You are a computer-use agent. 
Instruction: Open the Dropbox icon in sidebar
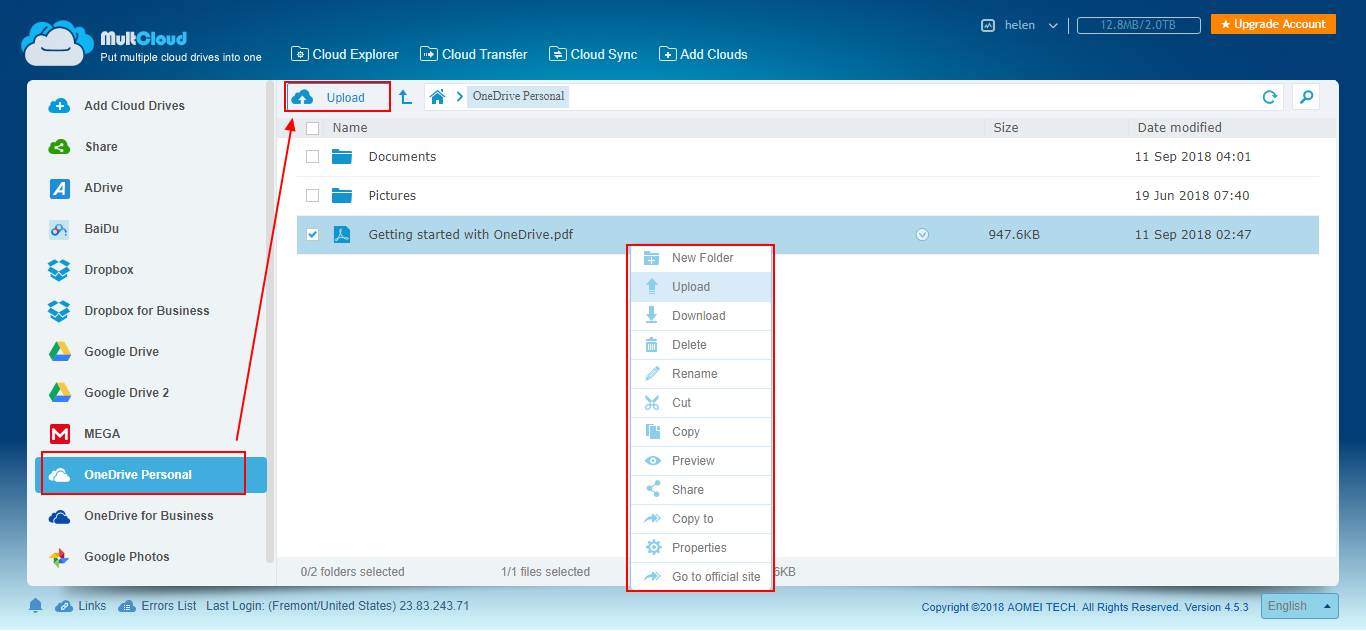[x=59, y=270]
